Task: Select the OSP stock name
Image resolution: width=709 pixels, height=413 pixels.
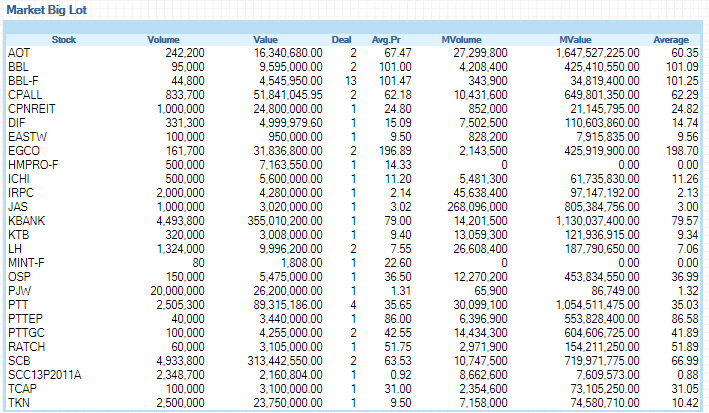Action: pos(19,277)
